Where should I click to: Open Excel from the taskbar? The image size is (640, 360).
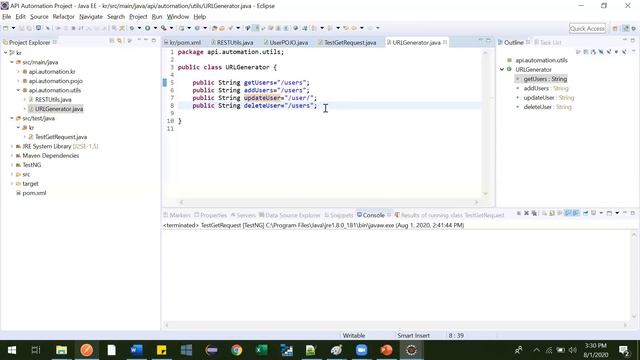[x=261, y=350]
